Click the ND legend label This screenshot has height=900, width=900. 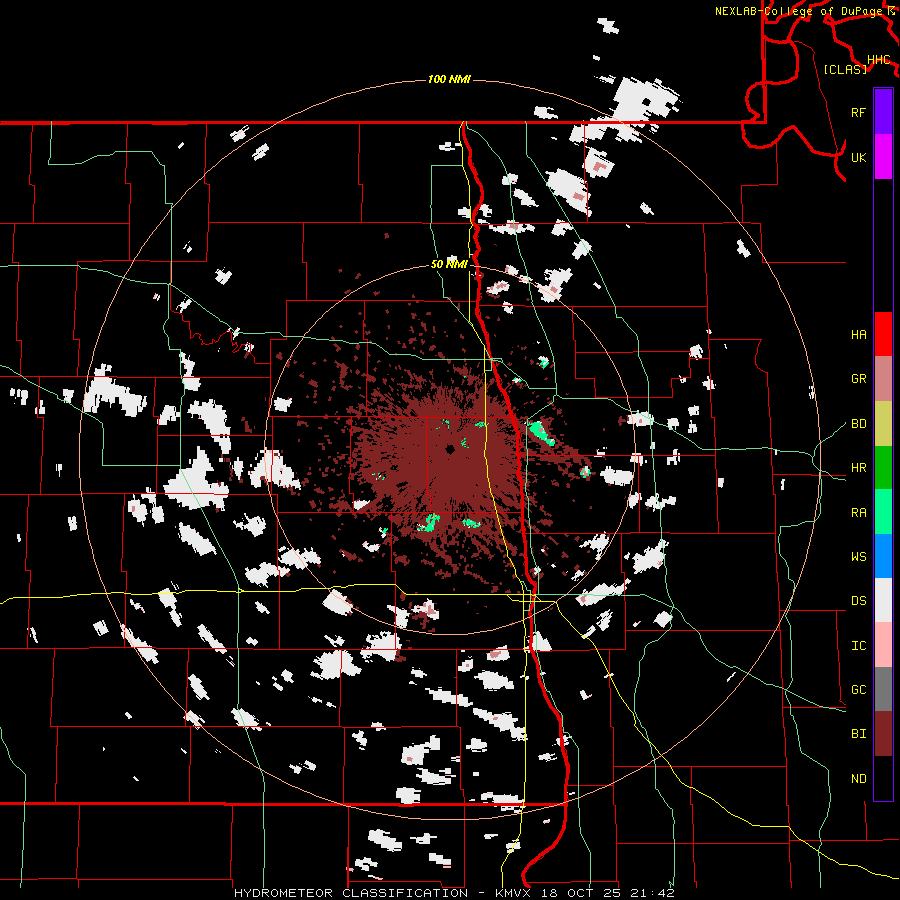click(x=859, y=779)
